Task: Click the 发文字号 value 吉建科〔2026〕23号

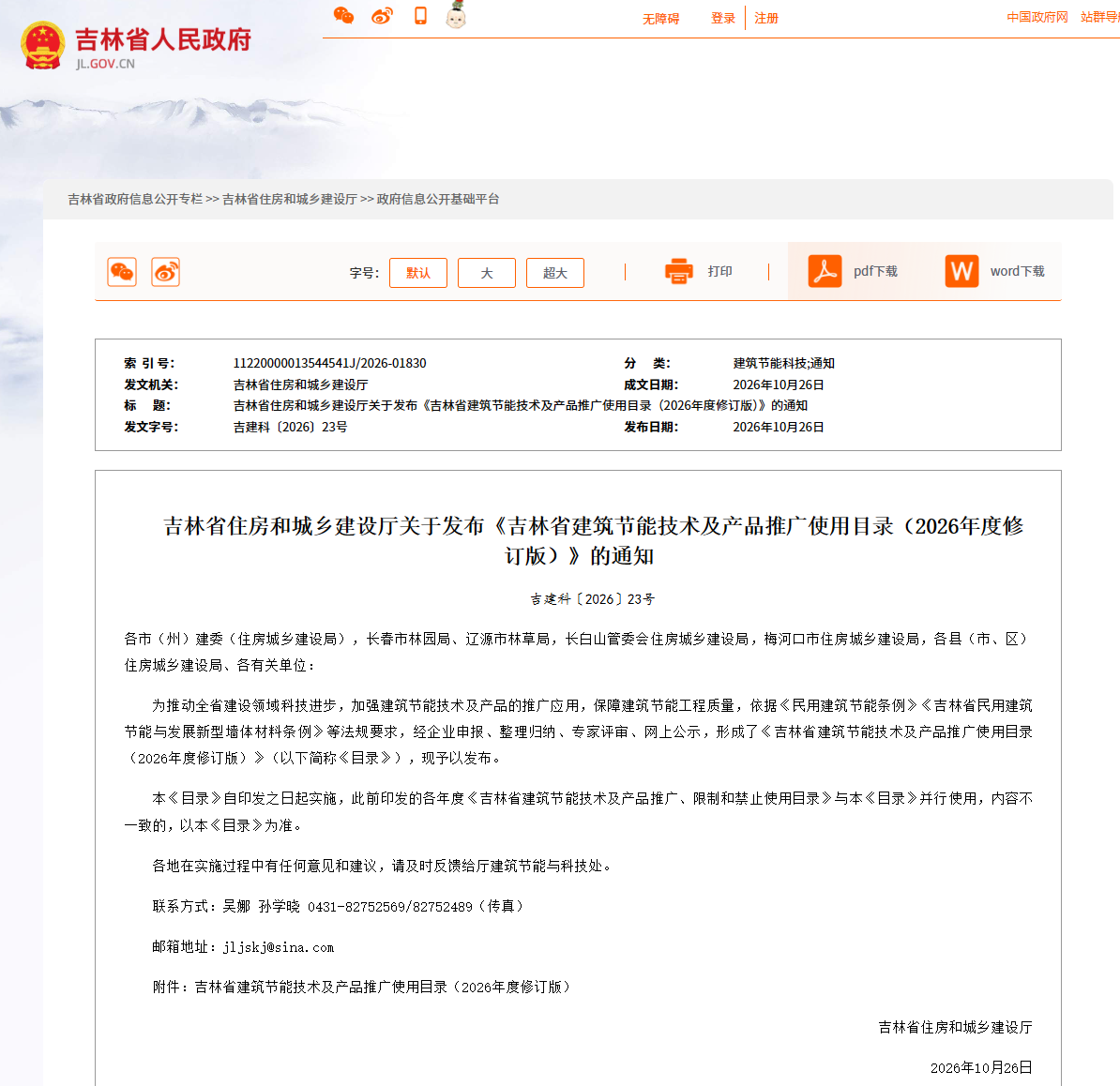Action: [x=290, y=427]
